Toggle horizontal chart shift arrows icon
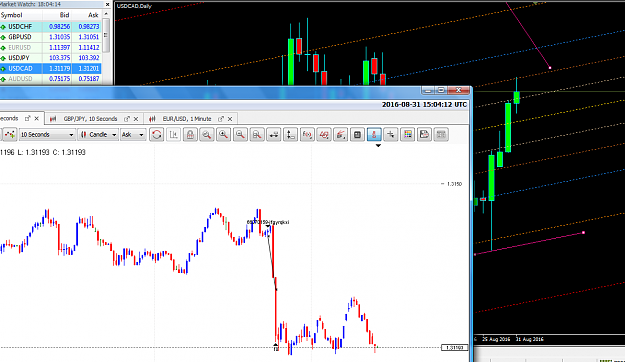Image resolution: width=625 pixels, height=362 pixels. point(274,135)
